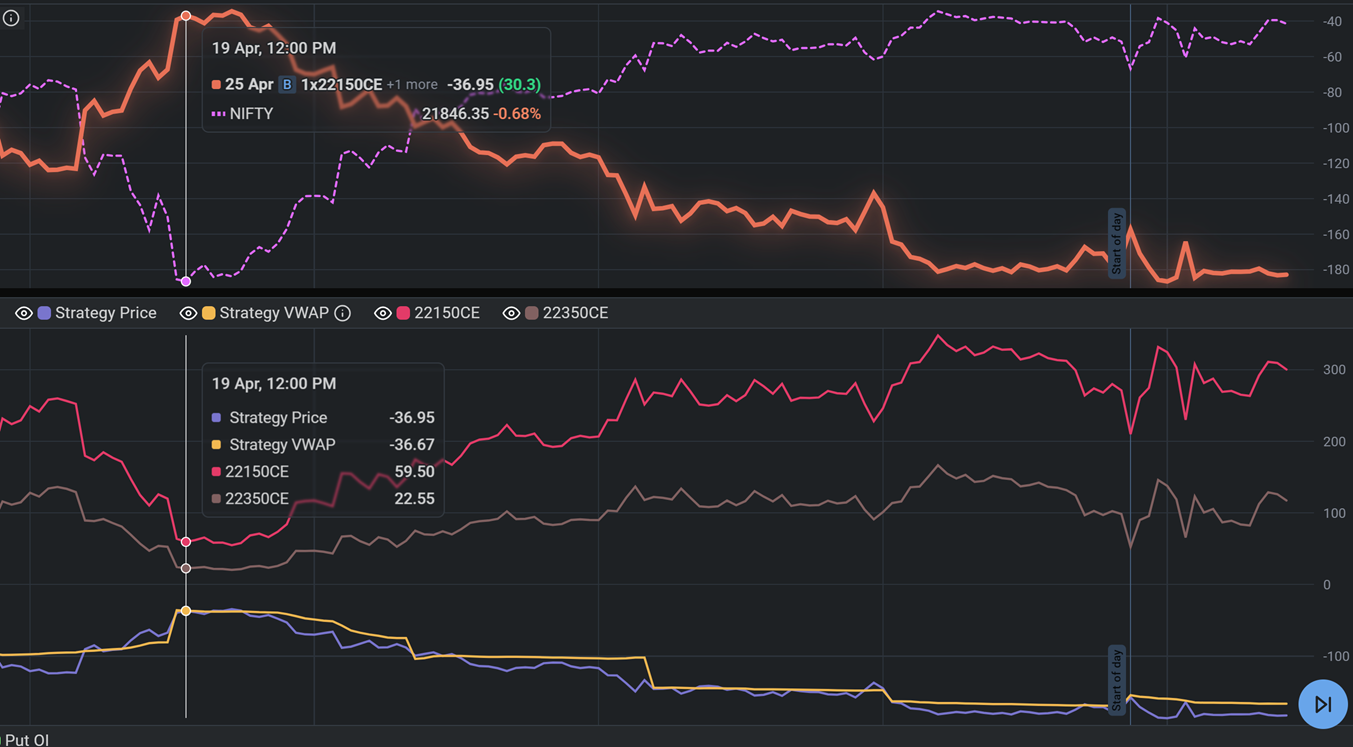
Task: Click the blue B badge in tooltip
Action: 287,85
